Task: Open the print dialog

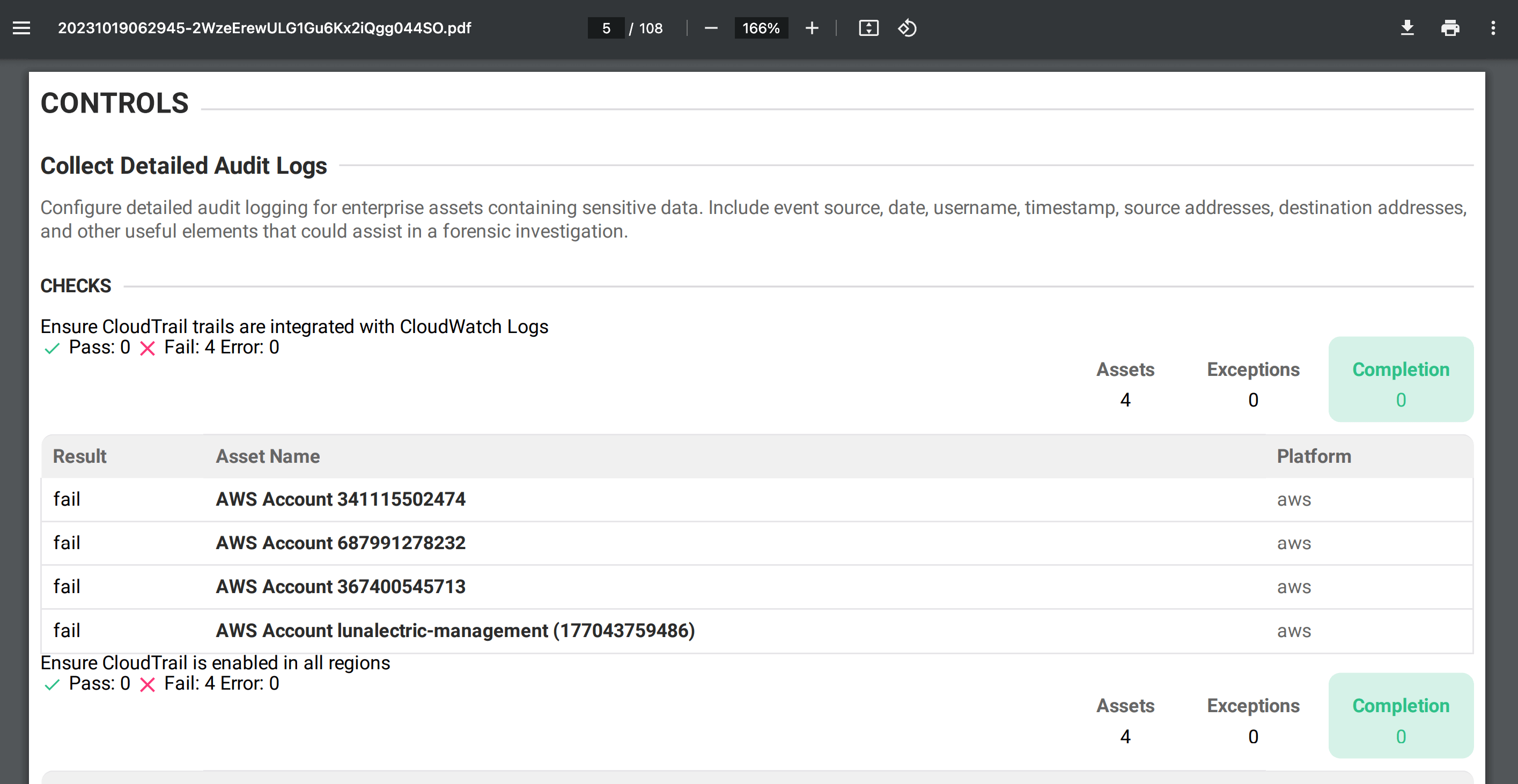Action: 1450,28
